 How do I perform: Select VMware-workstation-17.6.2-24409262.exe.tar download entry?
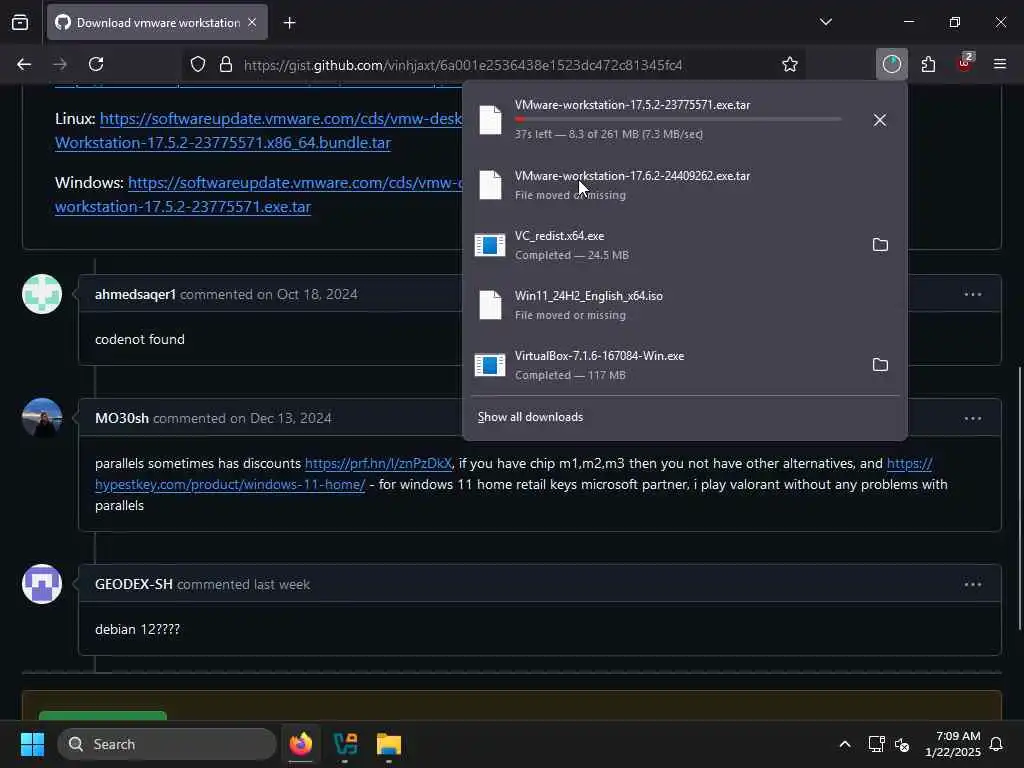(x=684, y=185)
